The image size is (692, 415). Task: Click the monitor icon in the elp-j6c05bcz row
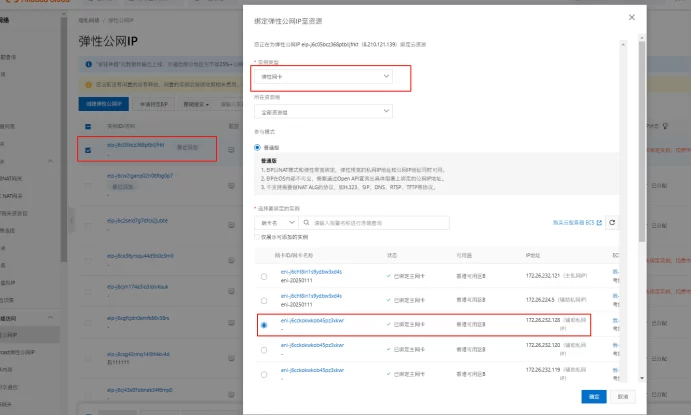[231, 150]
